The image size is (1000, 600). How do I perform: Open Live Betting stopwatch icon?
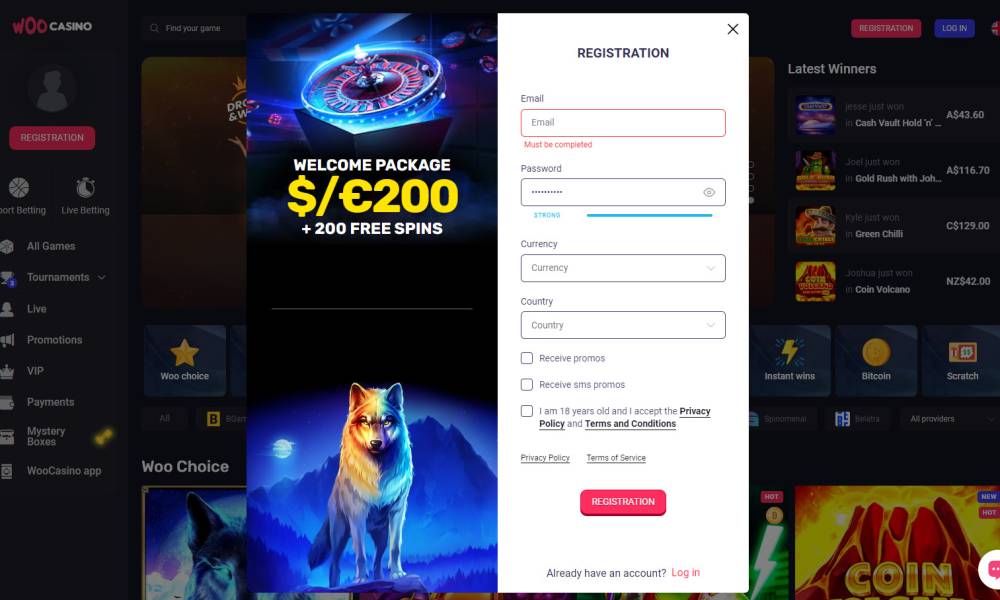coord(85,187)
